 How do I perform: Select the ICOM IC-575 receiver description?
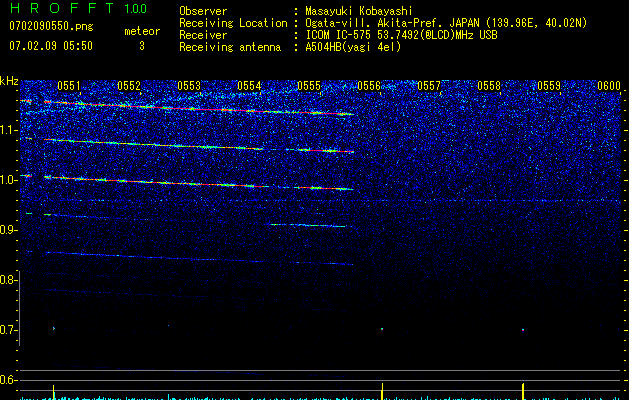[401, 35]
